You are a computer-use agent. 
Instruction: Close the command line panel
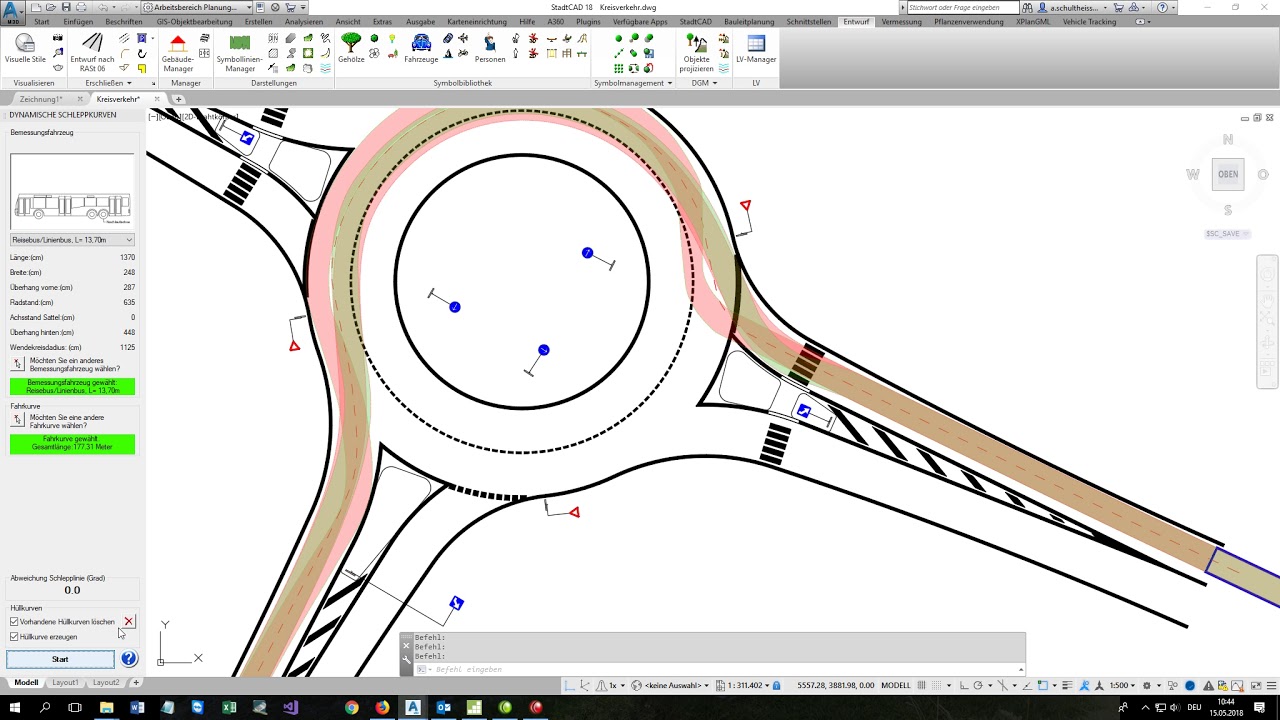point(407,646)
